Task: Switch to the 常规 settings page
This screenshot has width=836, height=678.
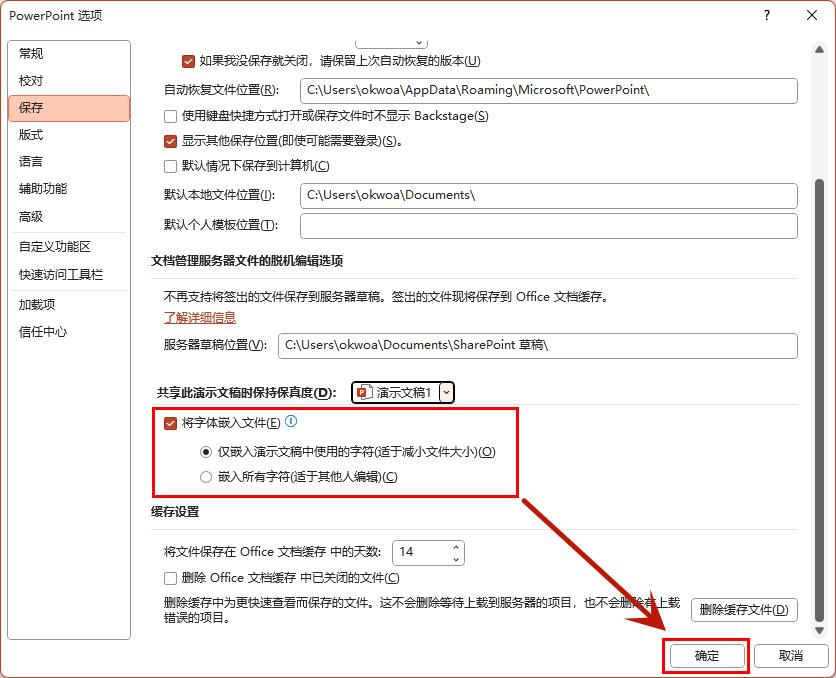Action: click(32, 52)
